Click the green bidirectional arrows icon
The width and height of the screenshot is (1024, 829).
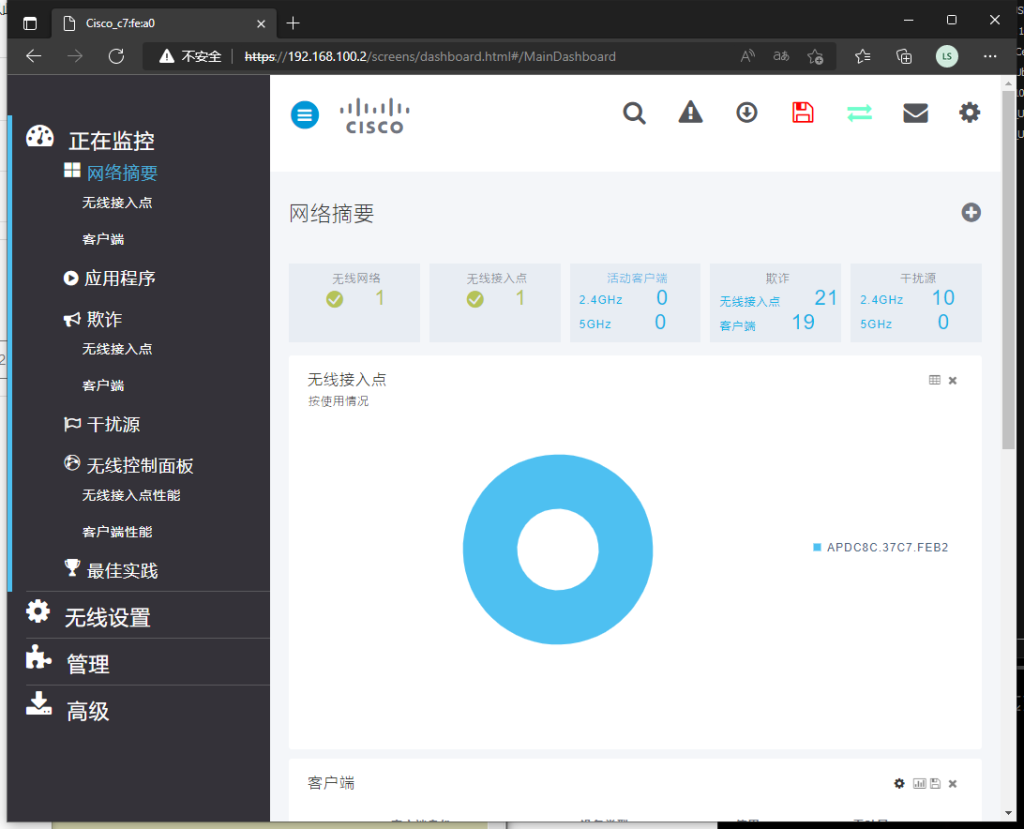(x=859, y=113)
